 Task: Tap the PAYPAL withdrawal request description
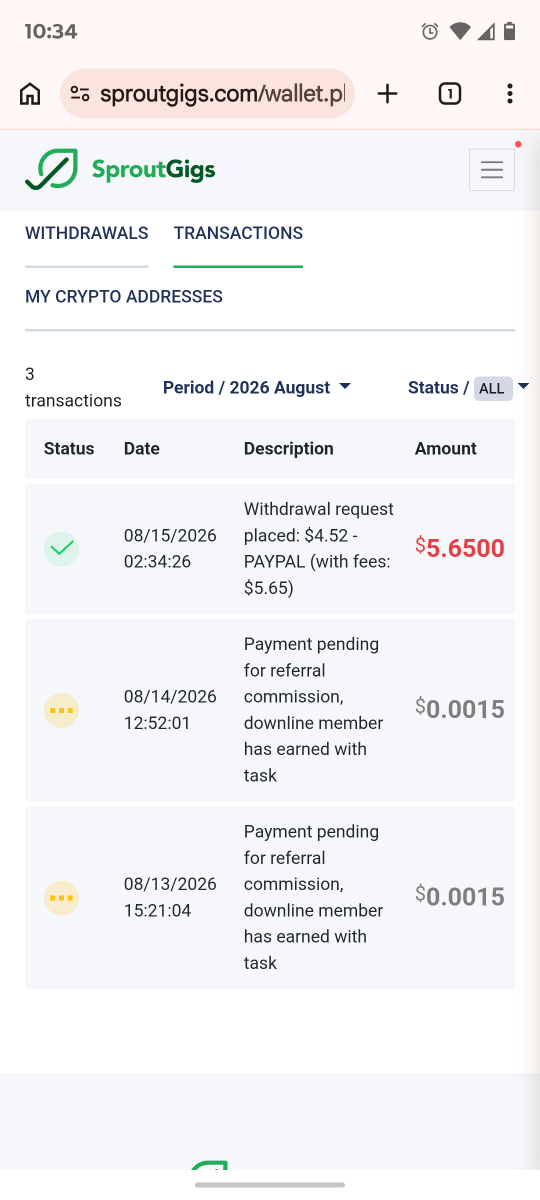(x=319, y=548)
